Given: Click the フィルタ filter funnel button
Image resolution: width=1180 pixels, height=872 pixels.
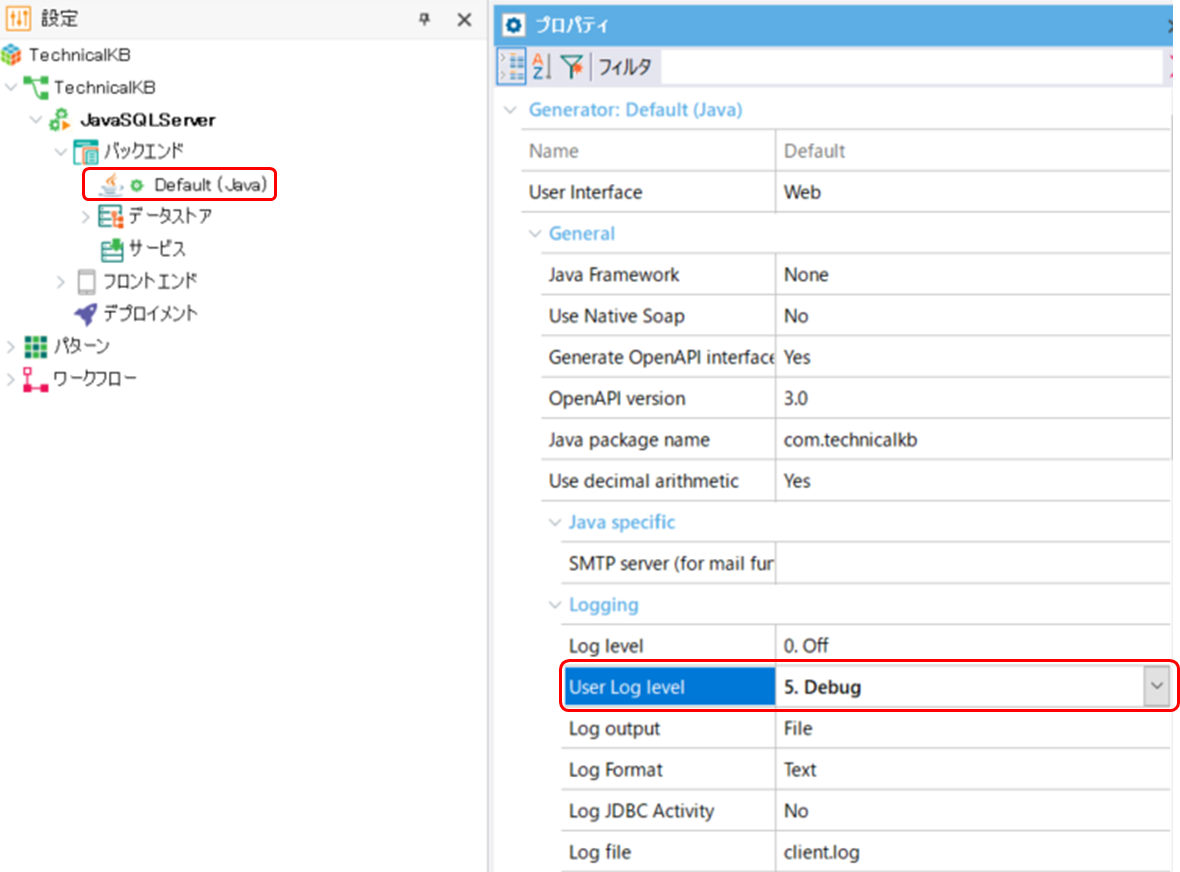Looking at the screenshot, I should pos(569,65).
